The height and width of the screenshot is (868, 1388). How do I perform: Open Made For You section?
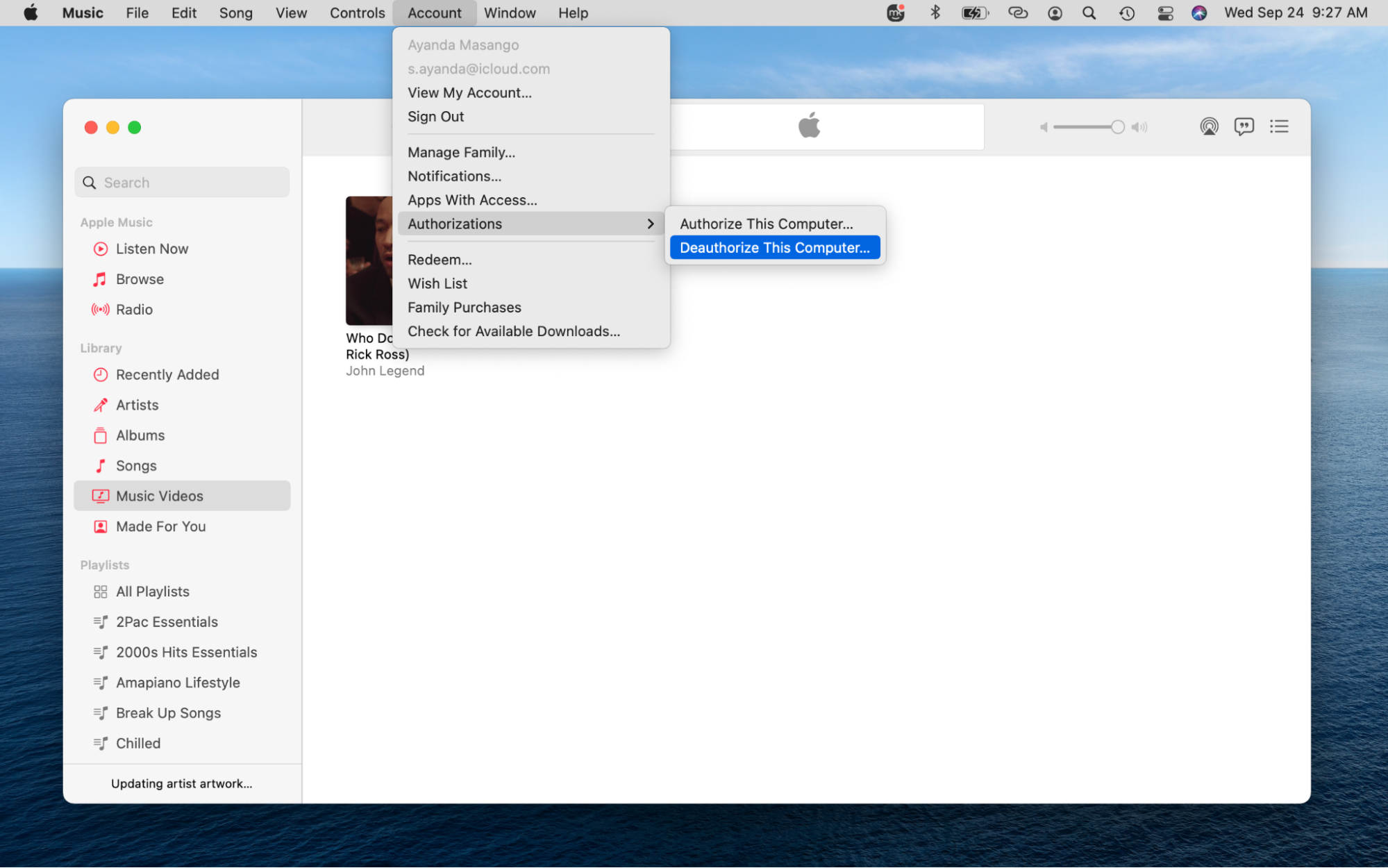pos(160,526)
